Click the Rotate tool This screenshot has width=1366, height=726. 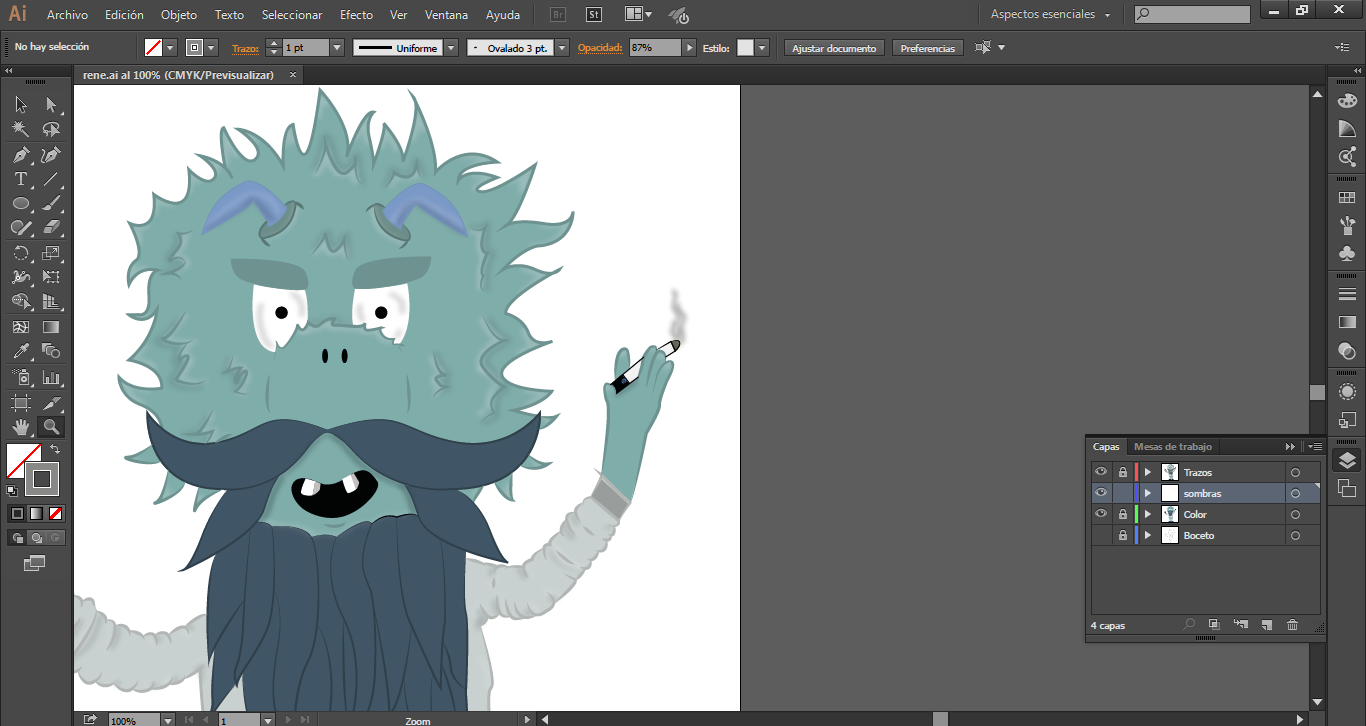click(x=21, y=254)
